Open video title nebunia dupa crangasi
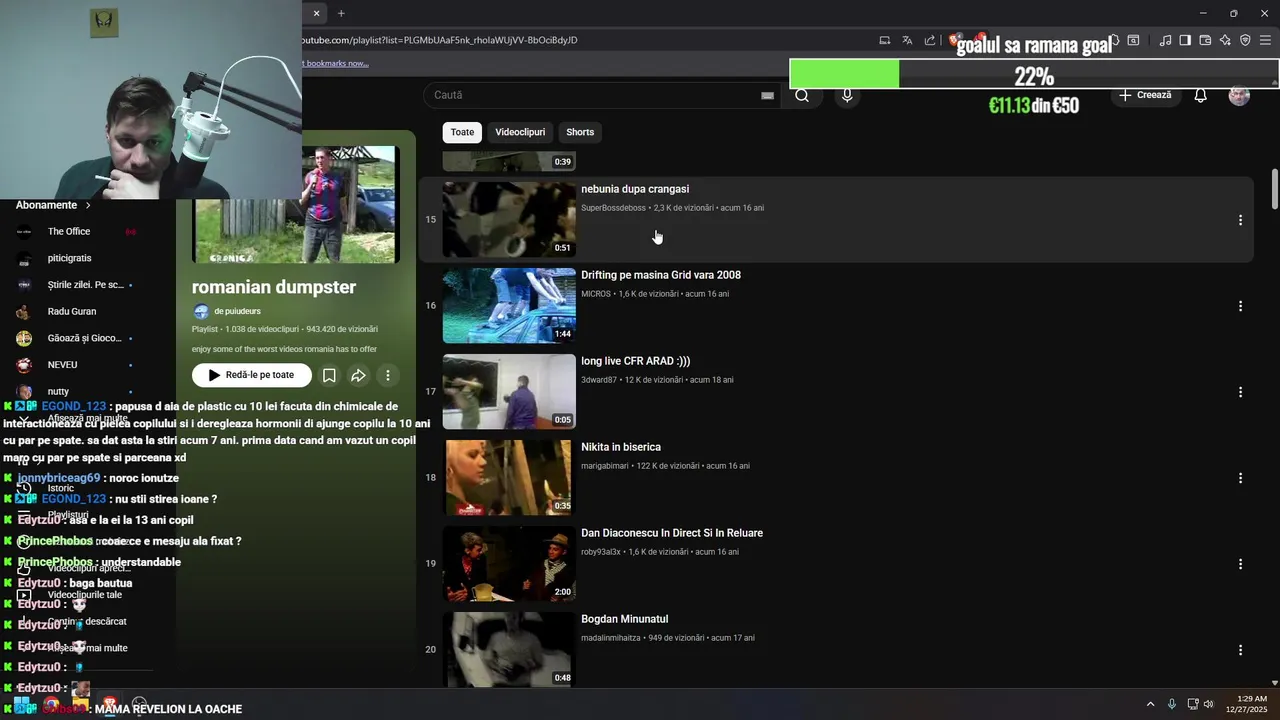 (x=635, y=189)
